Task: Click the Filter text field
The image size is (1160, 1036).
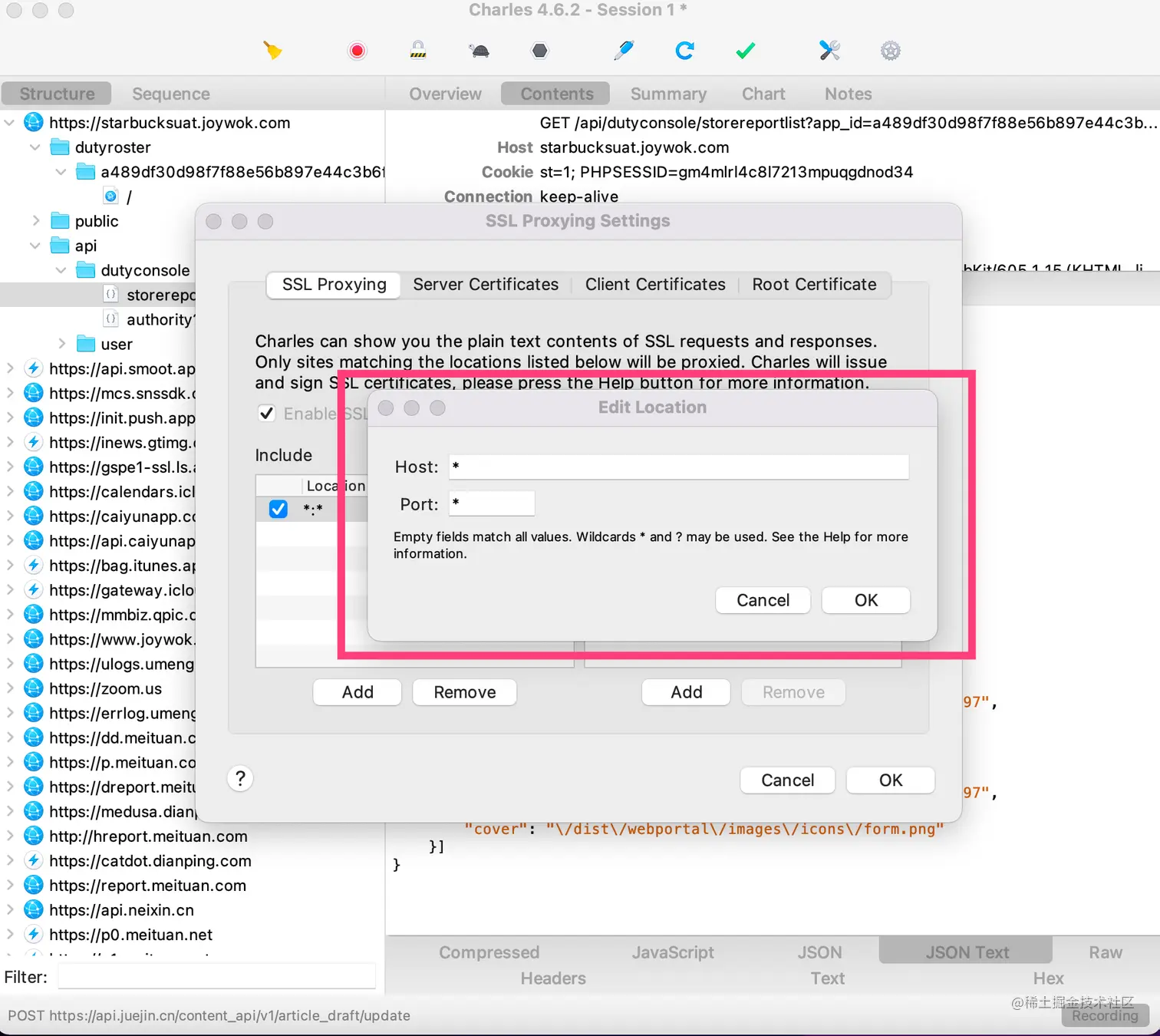Action: click(x=216, y=977)
